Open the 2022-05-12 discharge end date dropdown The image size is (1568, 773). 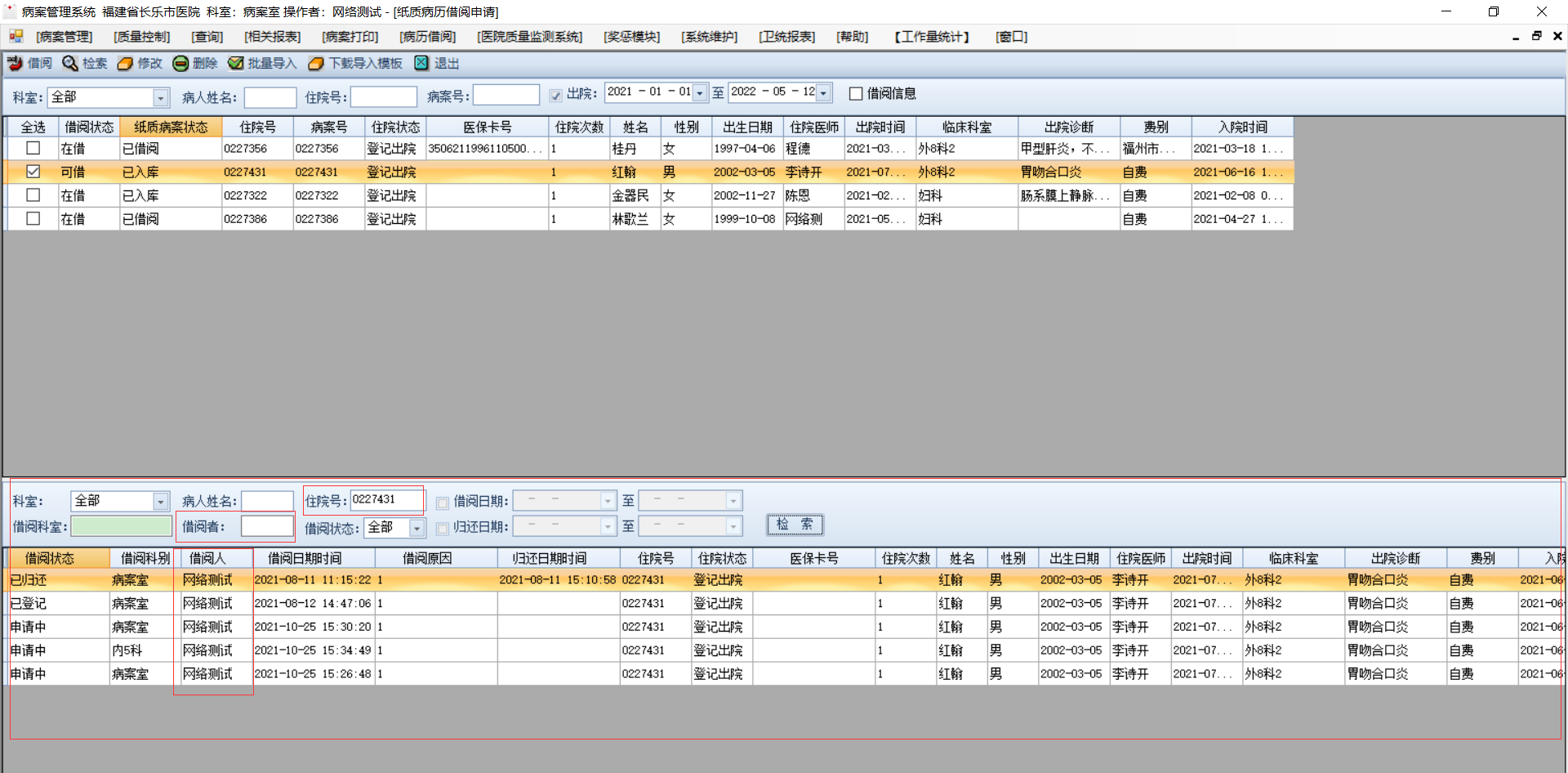824,93
